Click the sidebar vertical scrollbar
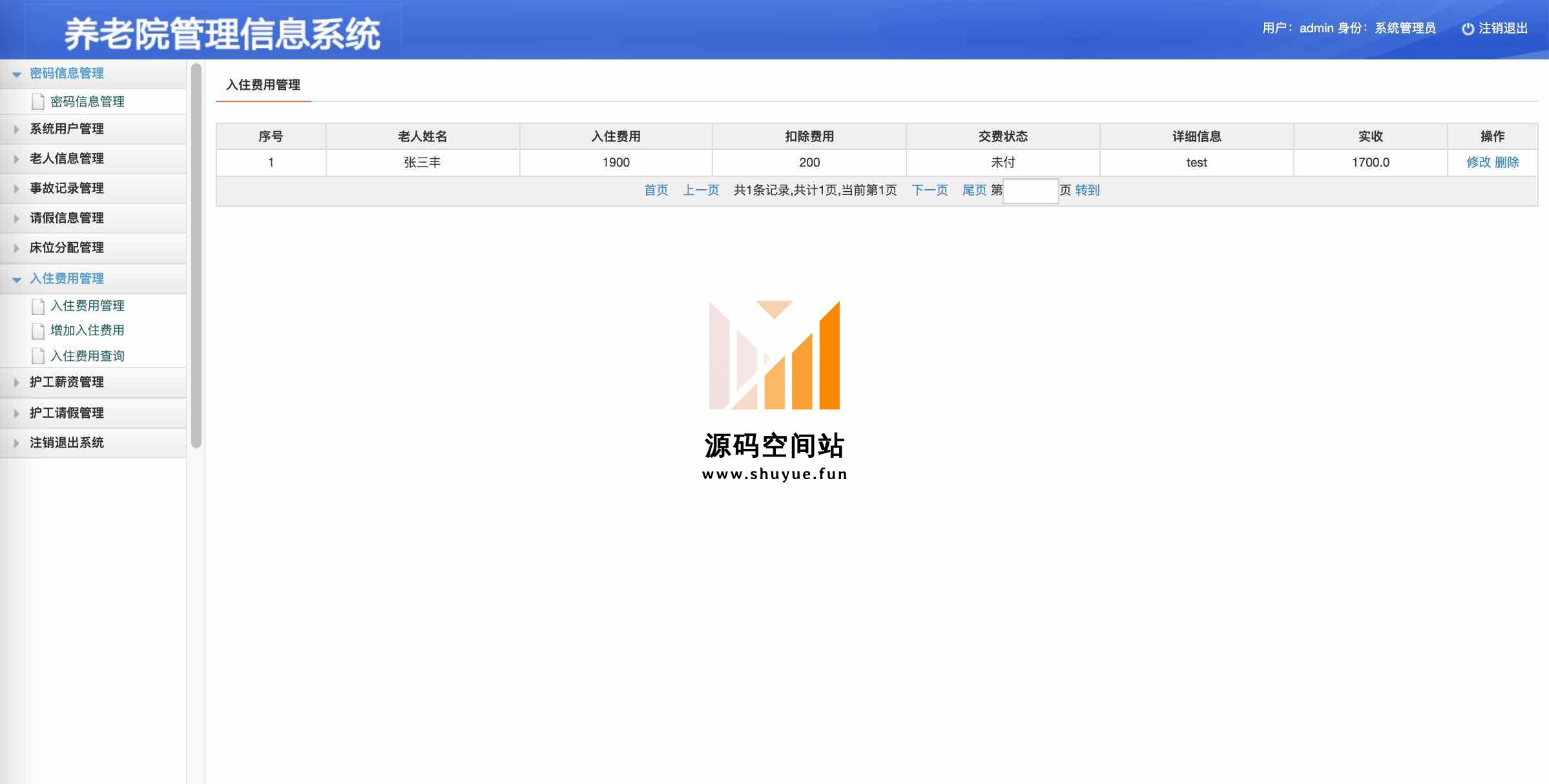Image resolution: width=1549 pixels, height=784 pixels. click(196, 255)
